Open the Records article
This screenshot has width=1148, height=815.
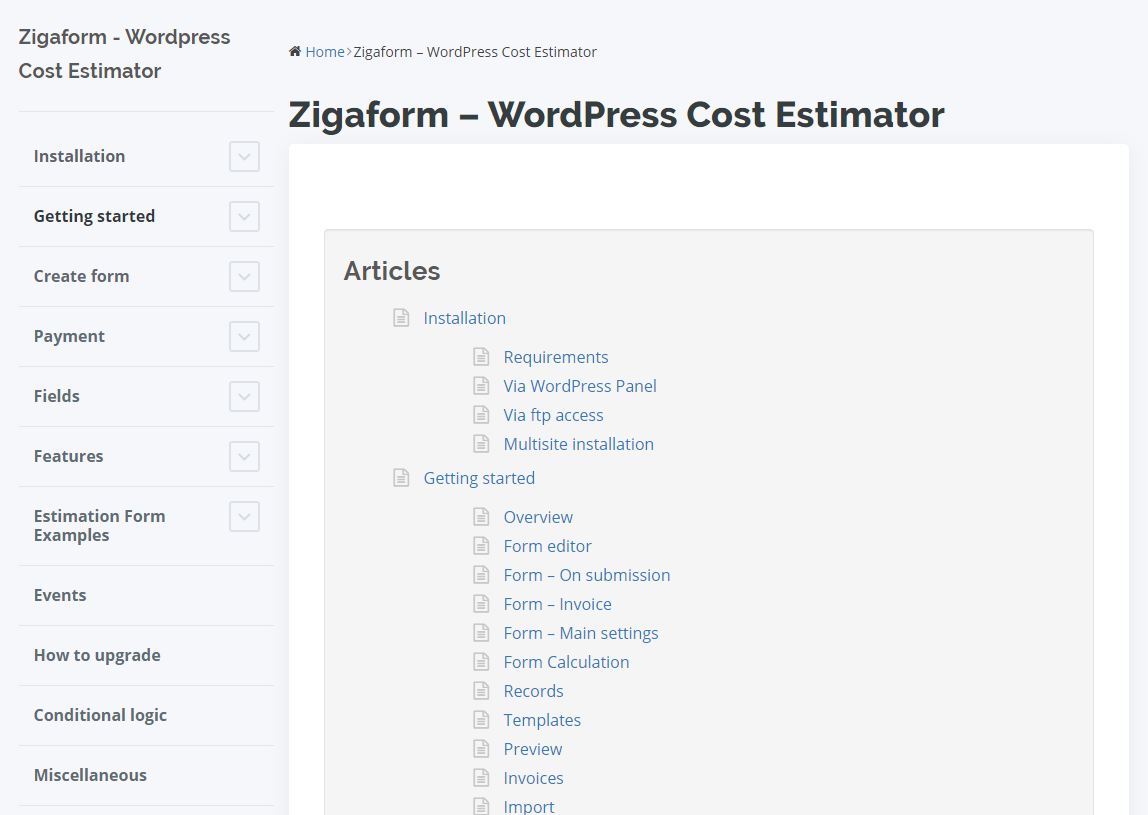[533, 691]
